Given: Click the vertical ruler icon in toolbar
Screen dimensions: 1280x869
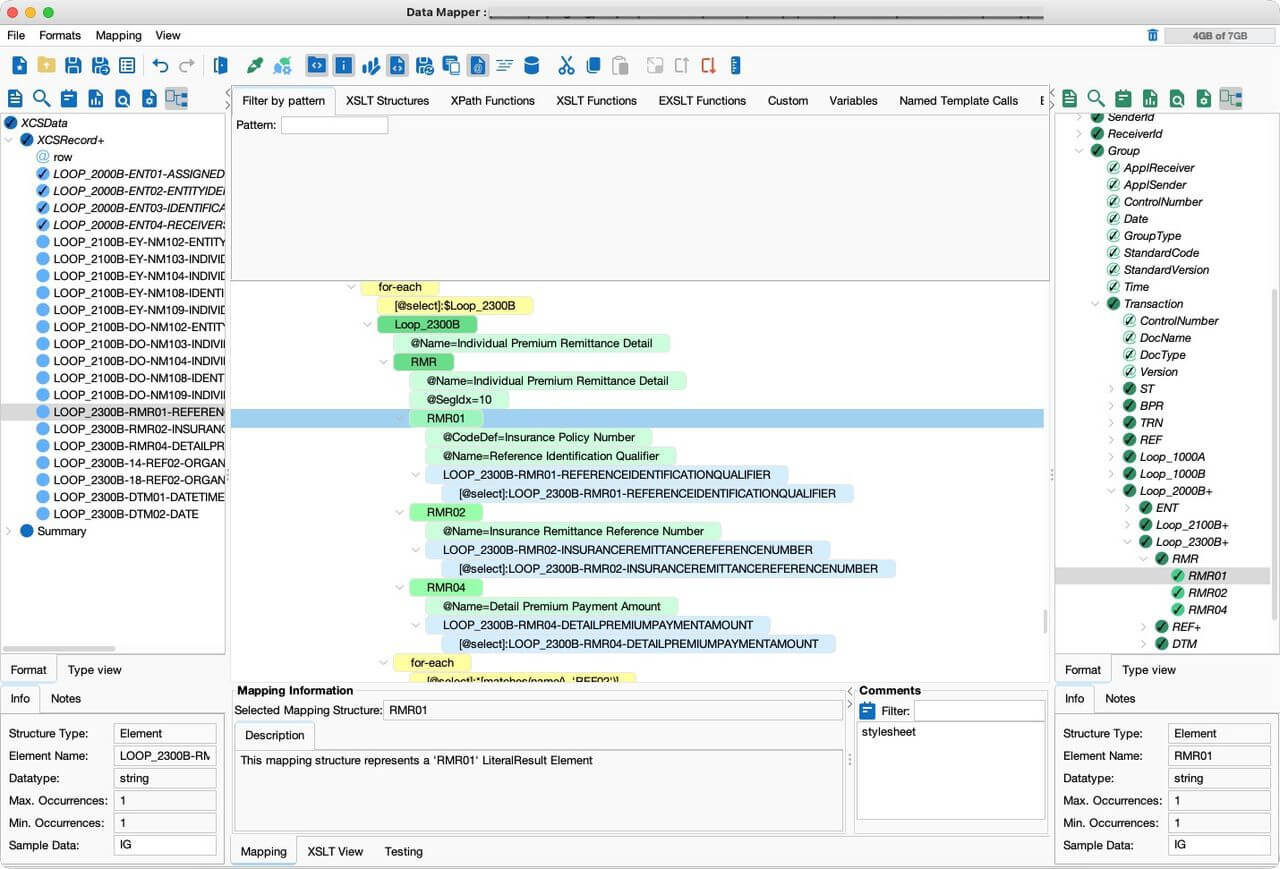Looking at the screenshot, I should [735, 66].
